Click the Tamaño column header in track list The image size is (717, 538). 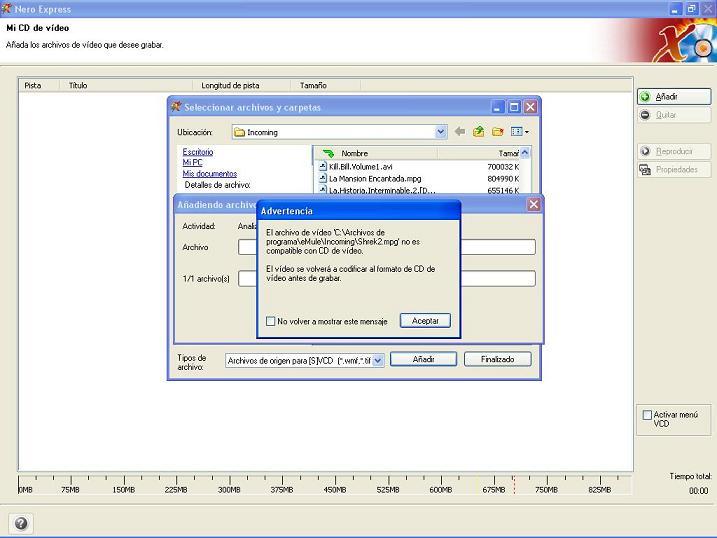tap(325, 85)
